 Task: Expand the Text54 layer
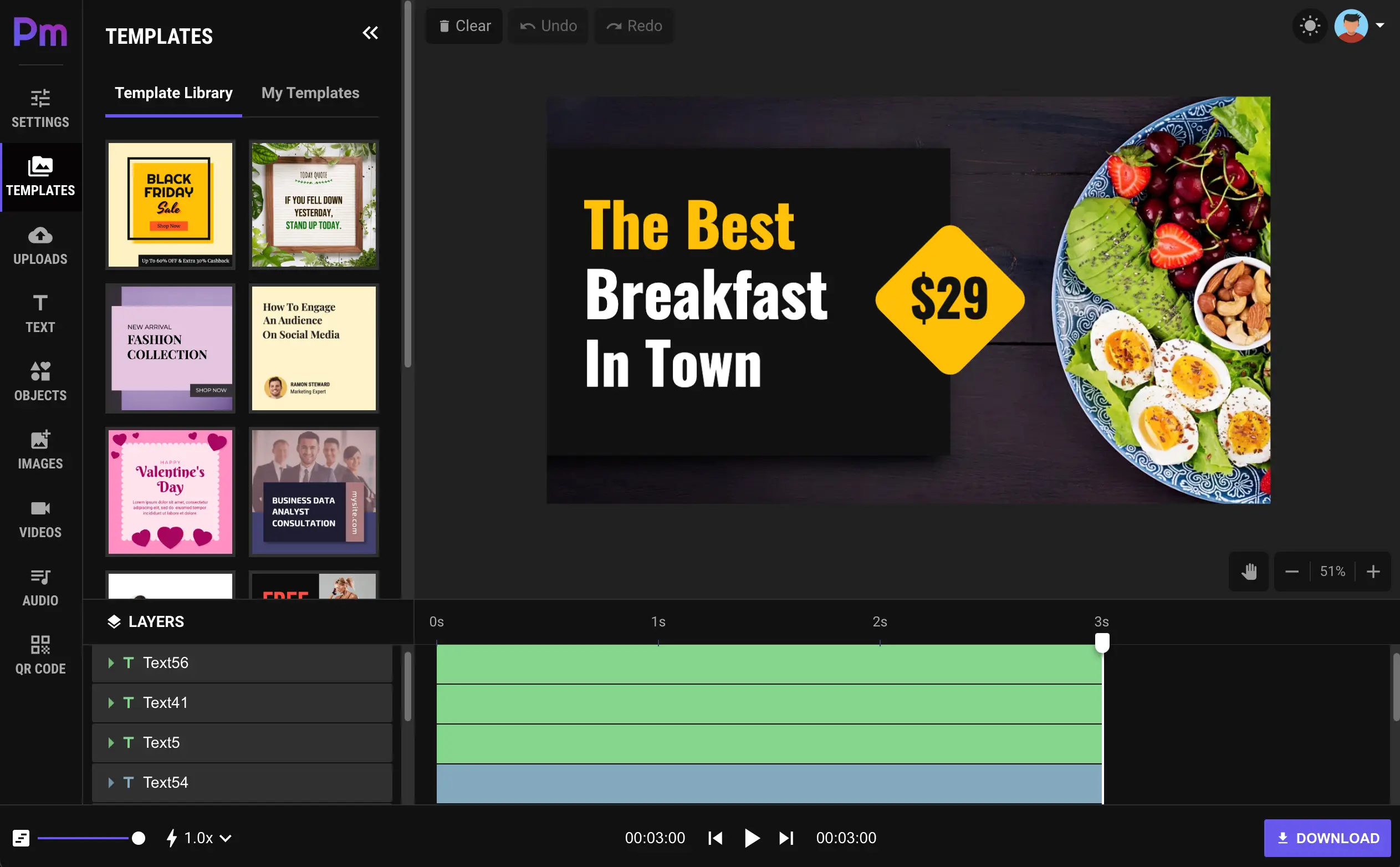click(x=111, y=782)
